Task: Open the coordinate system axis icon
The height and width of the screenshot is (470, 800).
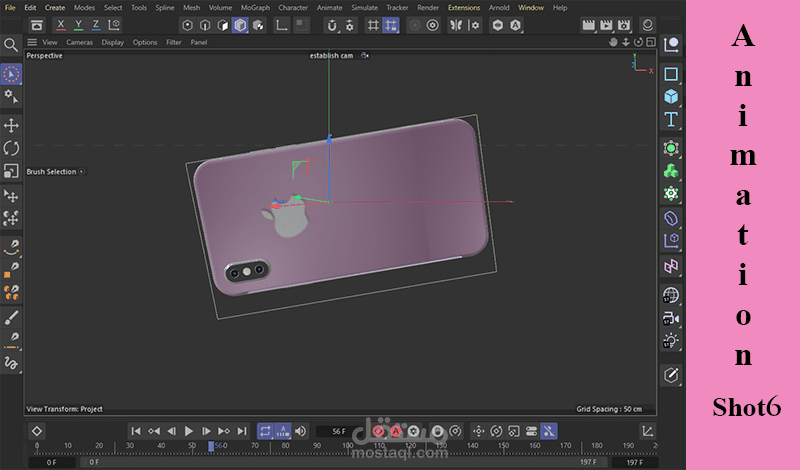Action: tap(114, 24)
